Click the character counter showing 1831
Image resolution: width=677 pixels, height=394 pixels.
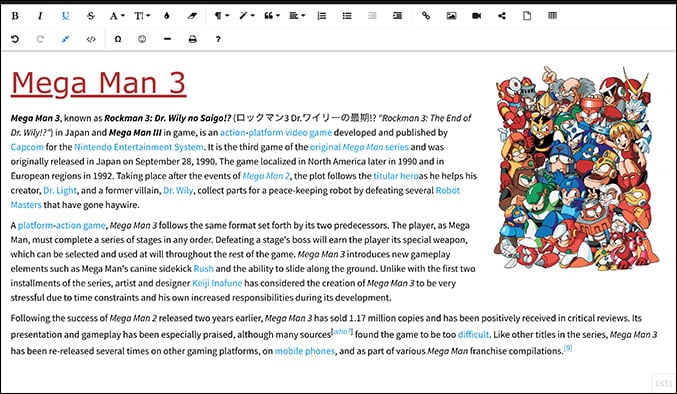click(663, 383)
